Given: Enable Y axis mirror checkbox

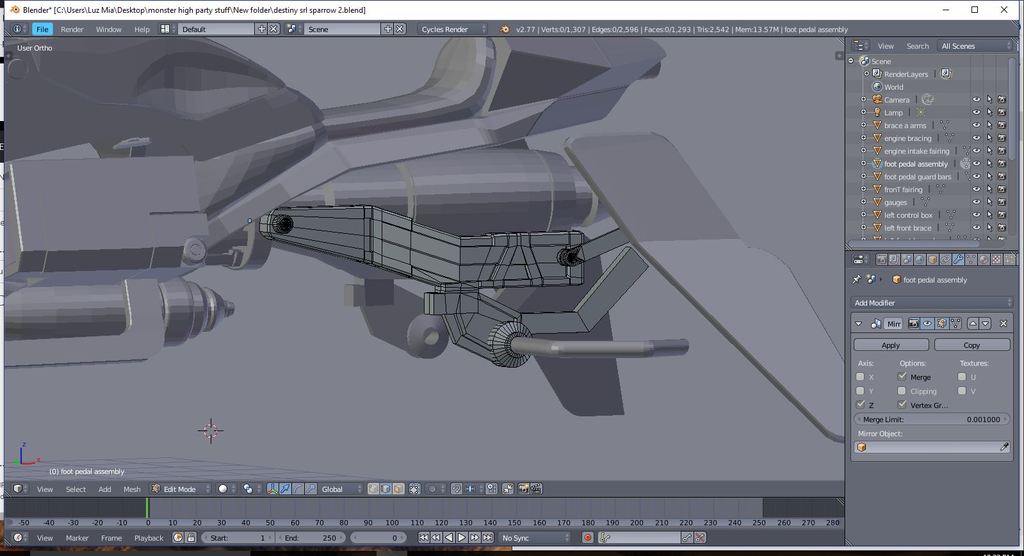Looking at the screenshot, I should click(x=860, y=391).
